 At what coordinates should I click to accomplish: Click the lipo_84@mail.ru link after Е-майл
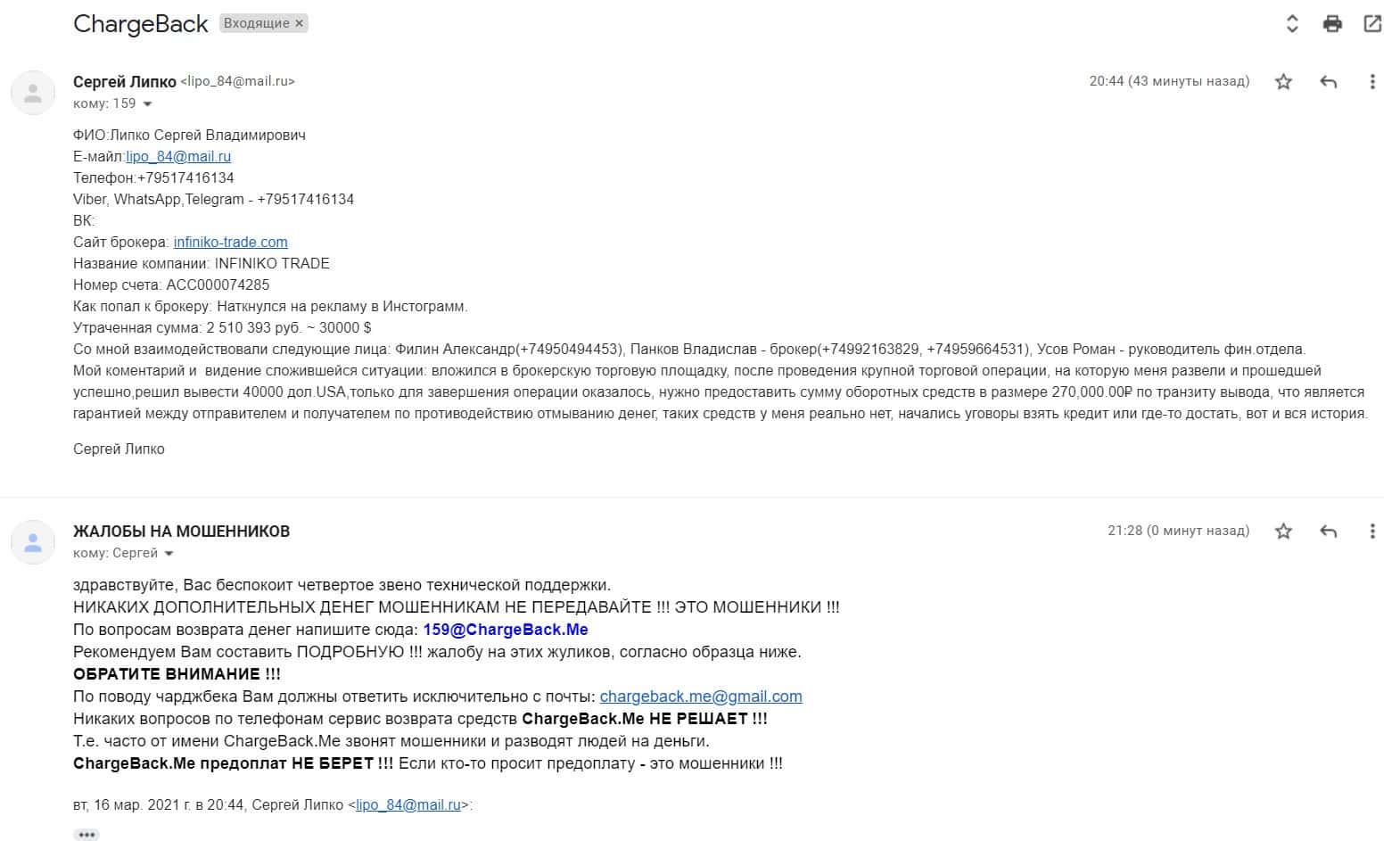(178, 157)
